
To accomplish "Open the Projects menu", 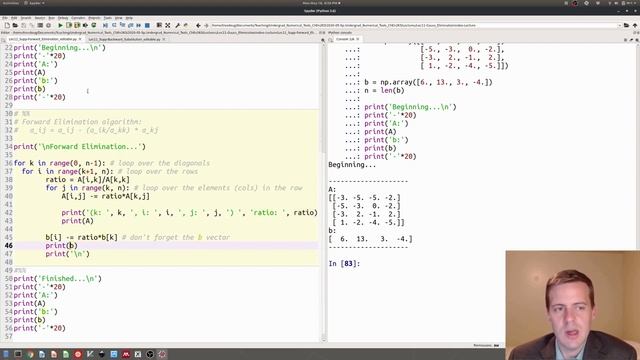I will pos(94,18).
